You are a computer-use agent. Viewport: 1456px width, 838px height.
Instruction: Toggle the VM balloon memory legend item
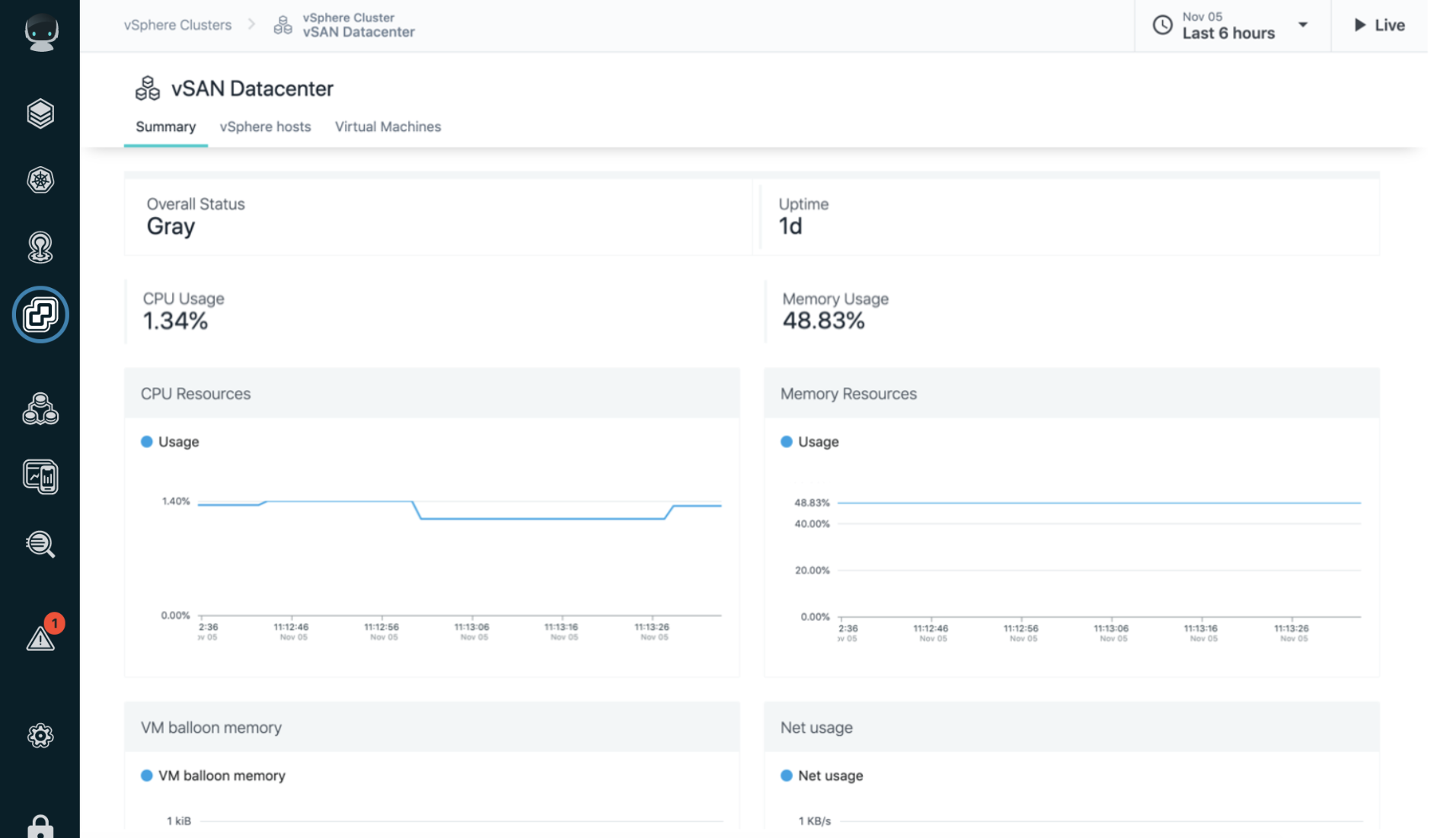[213, 776]
